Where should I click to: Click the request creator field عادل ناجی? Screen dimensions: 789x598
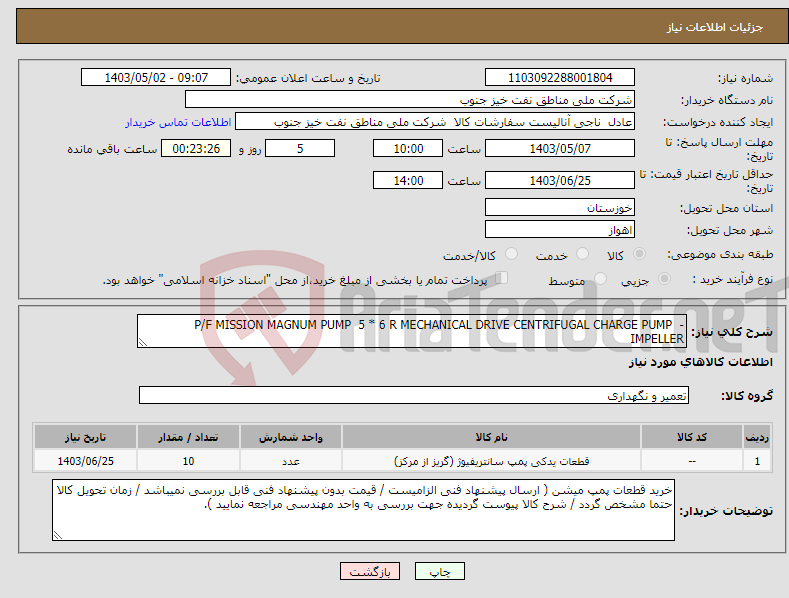[435, 122]
